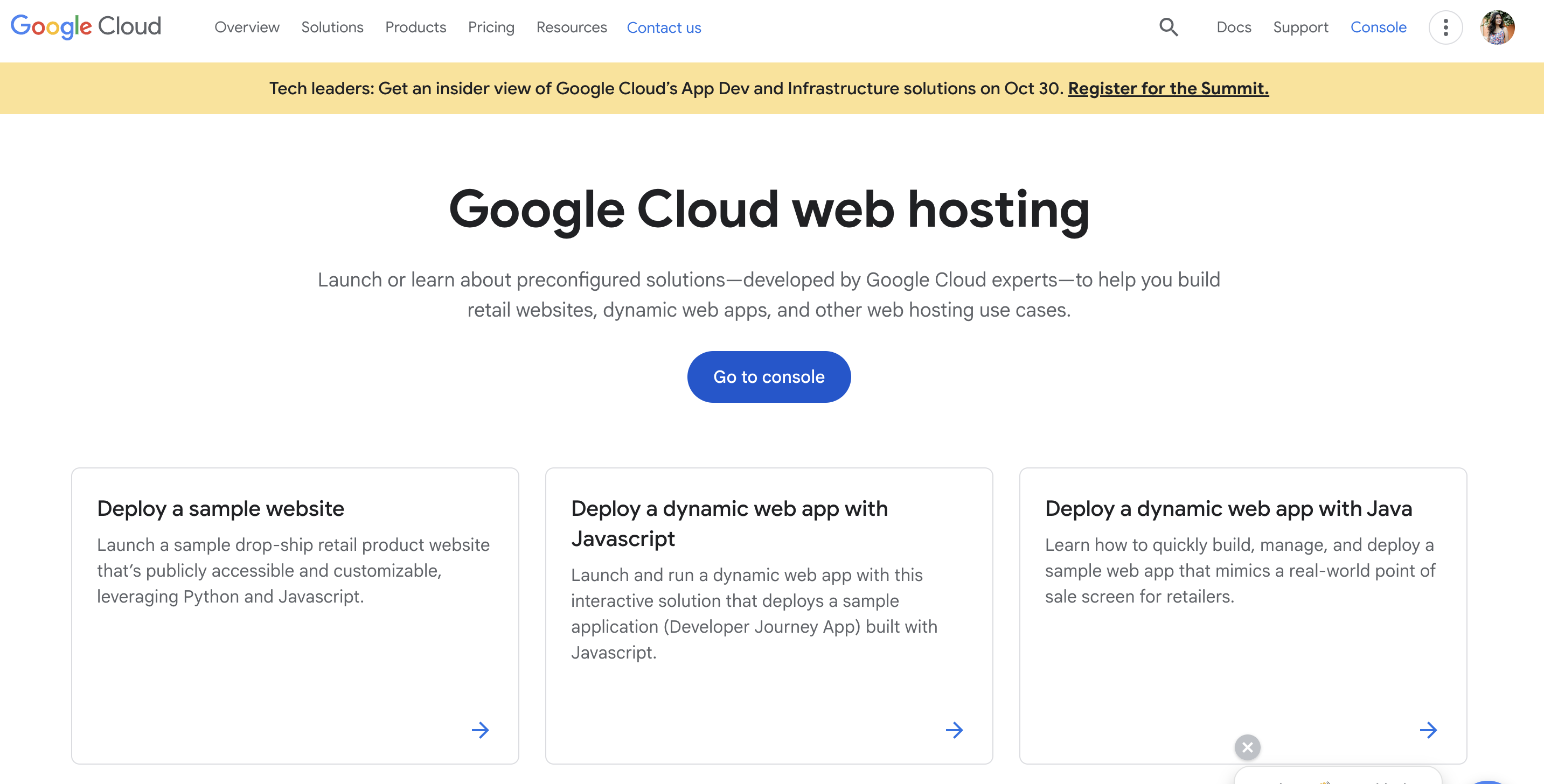Image resolution: width=1544 pixels, height=784 pixels.
Task: Go to the Support page
Action: [1300, 27]
